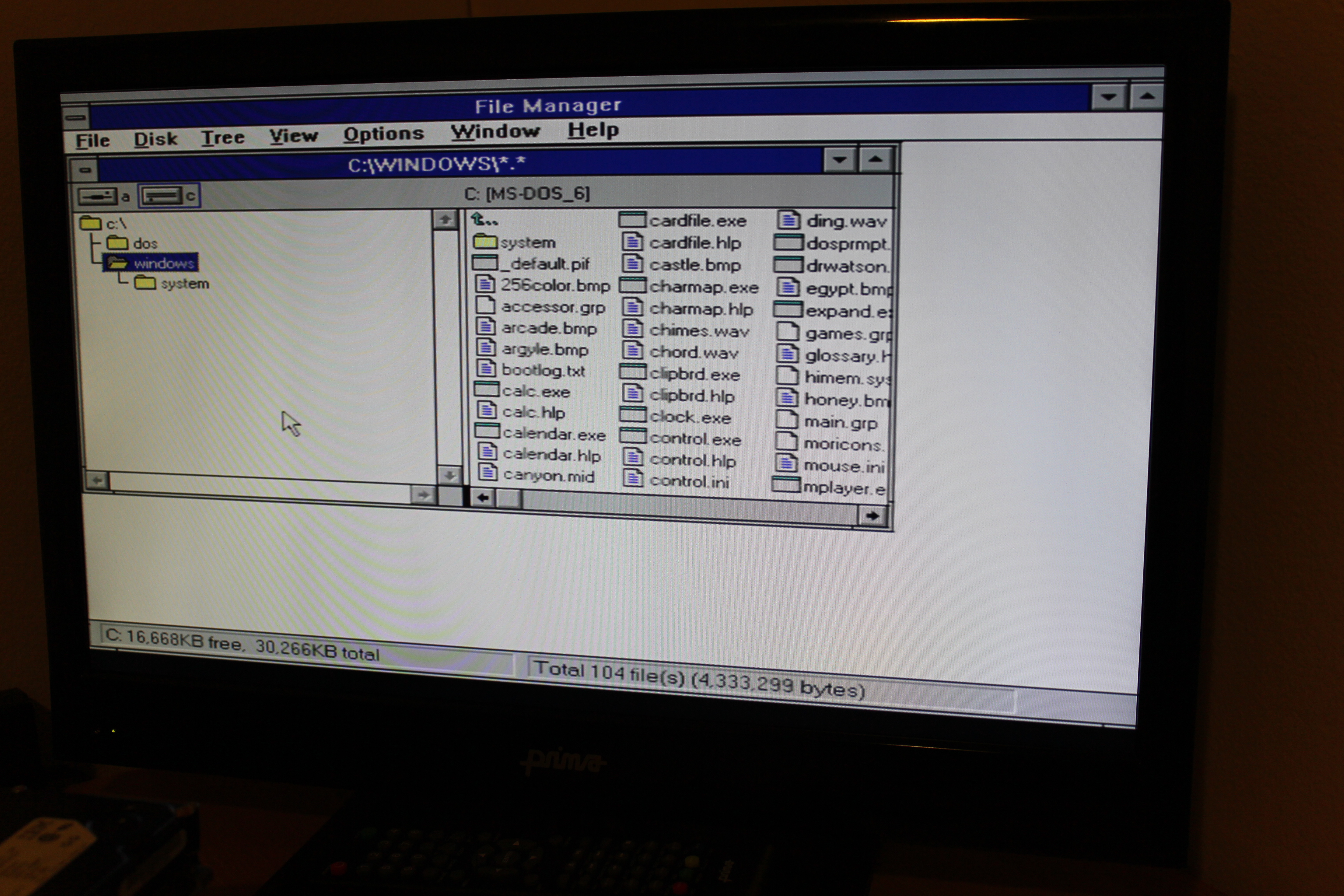The image size is (1344, 896).
Task: Select chimes.wav document icon
Action: tap(633, 330)
